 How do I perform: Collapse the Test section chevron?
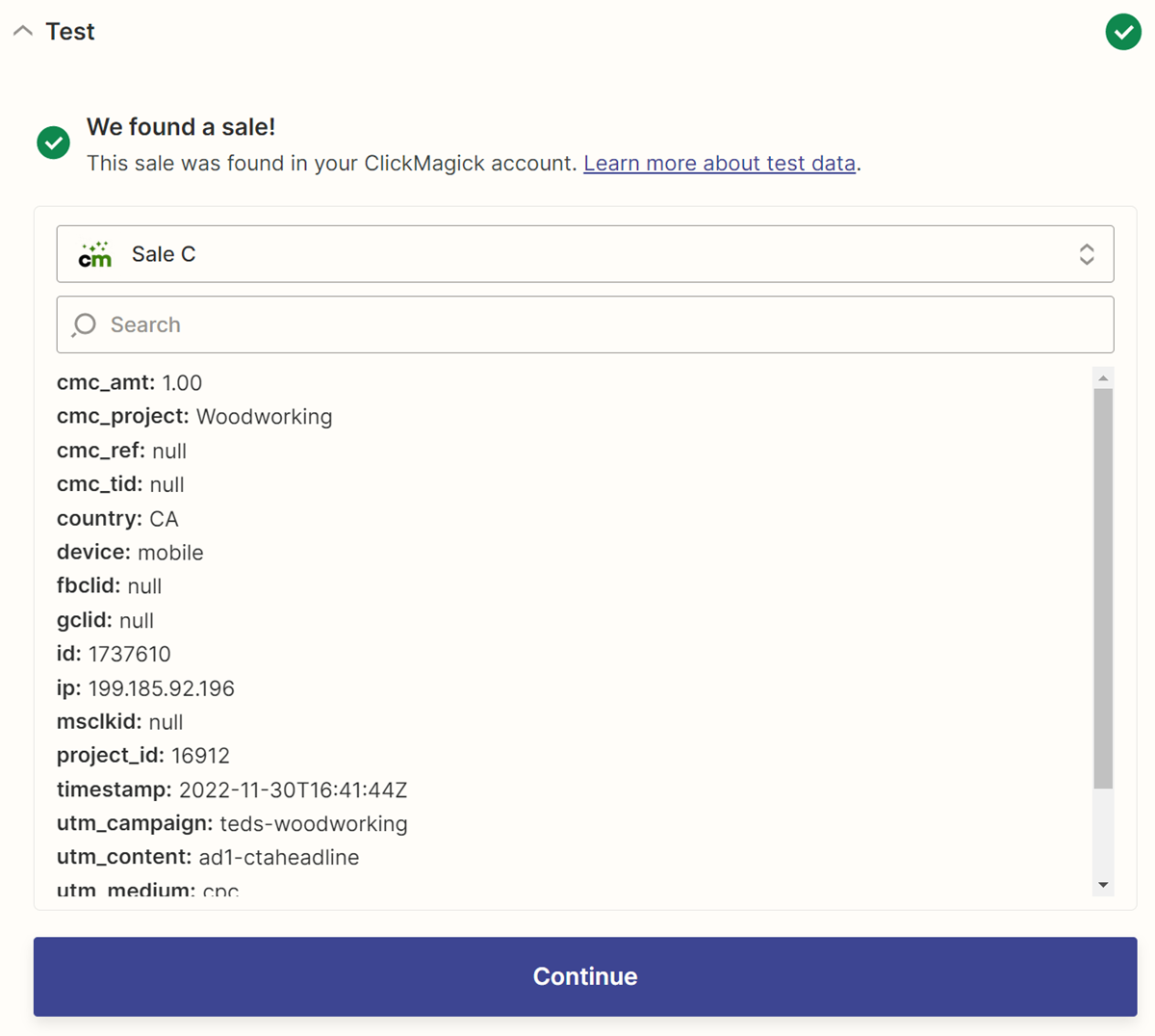pos(23,32)
